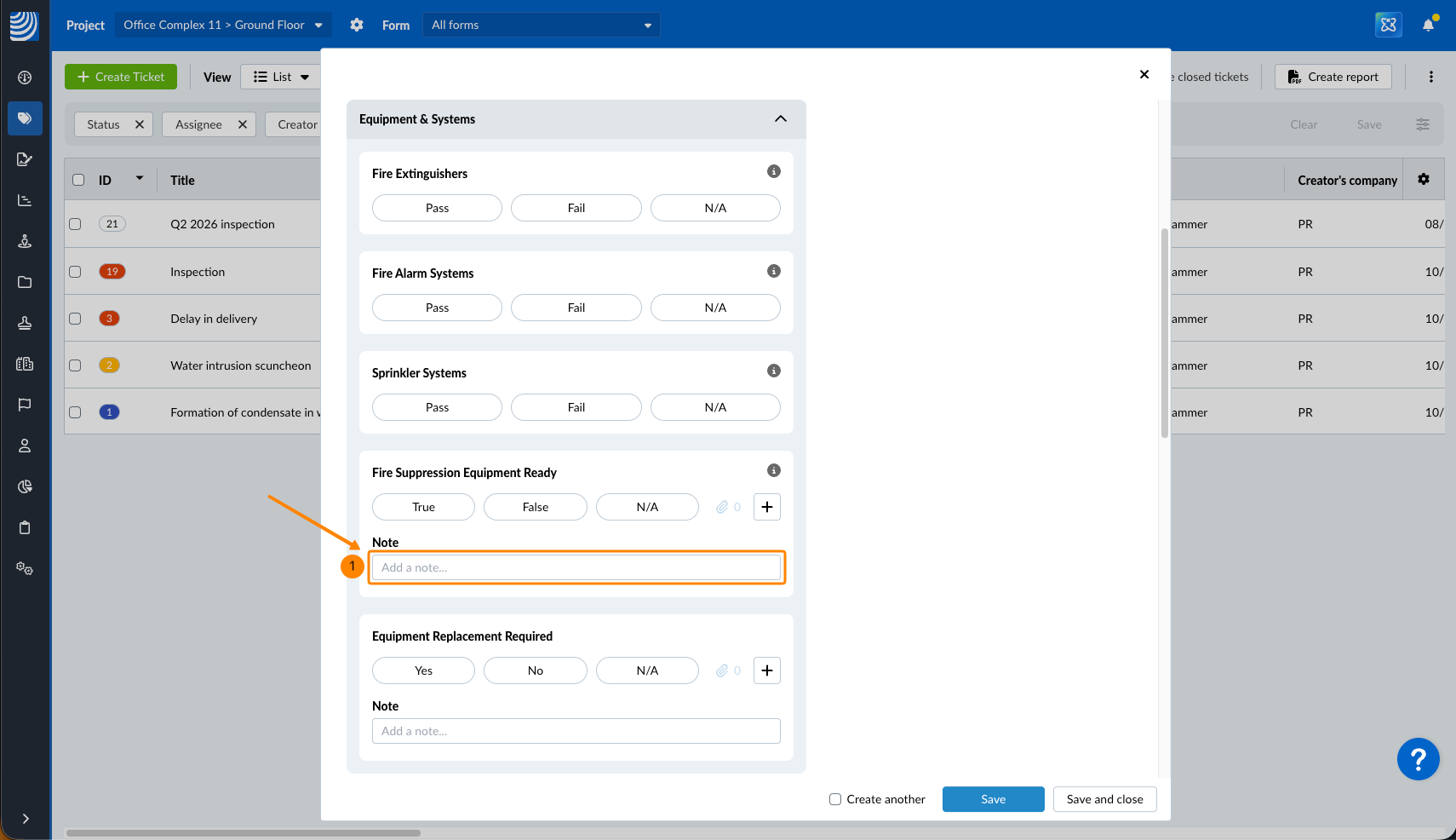This screenshot has width=1456, height=840.
Task: Open the Office Complex 11 project dropdown
Action: [x=222, y=25]
